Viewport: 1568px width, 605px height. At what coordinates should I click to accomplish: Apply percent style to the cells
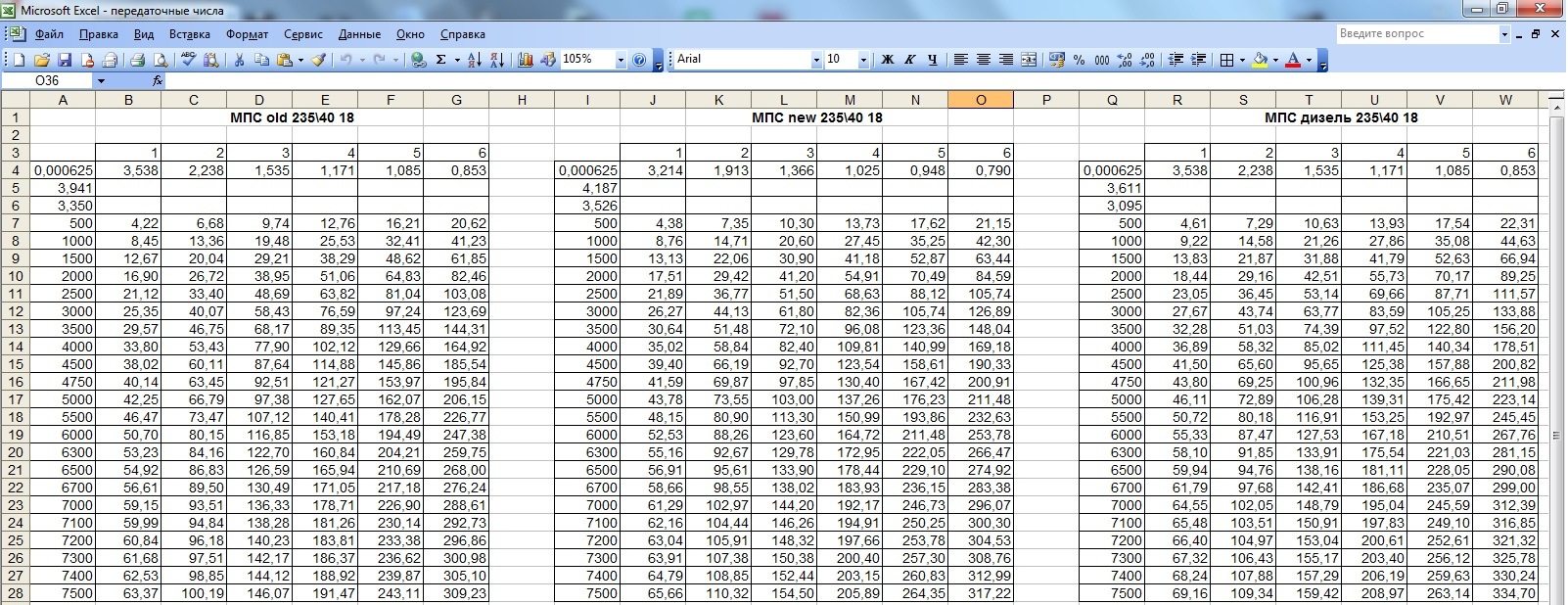(x=1079, y=60)
